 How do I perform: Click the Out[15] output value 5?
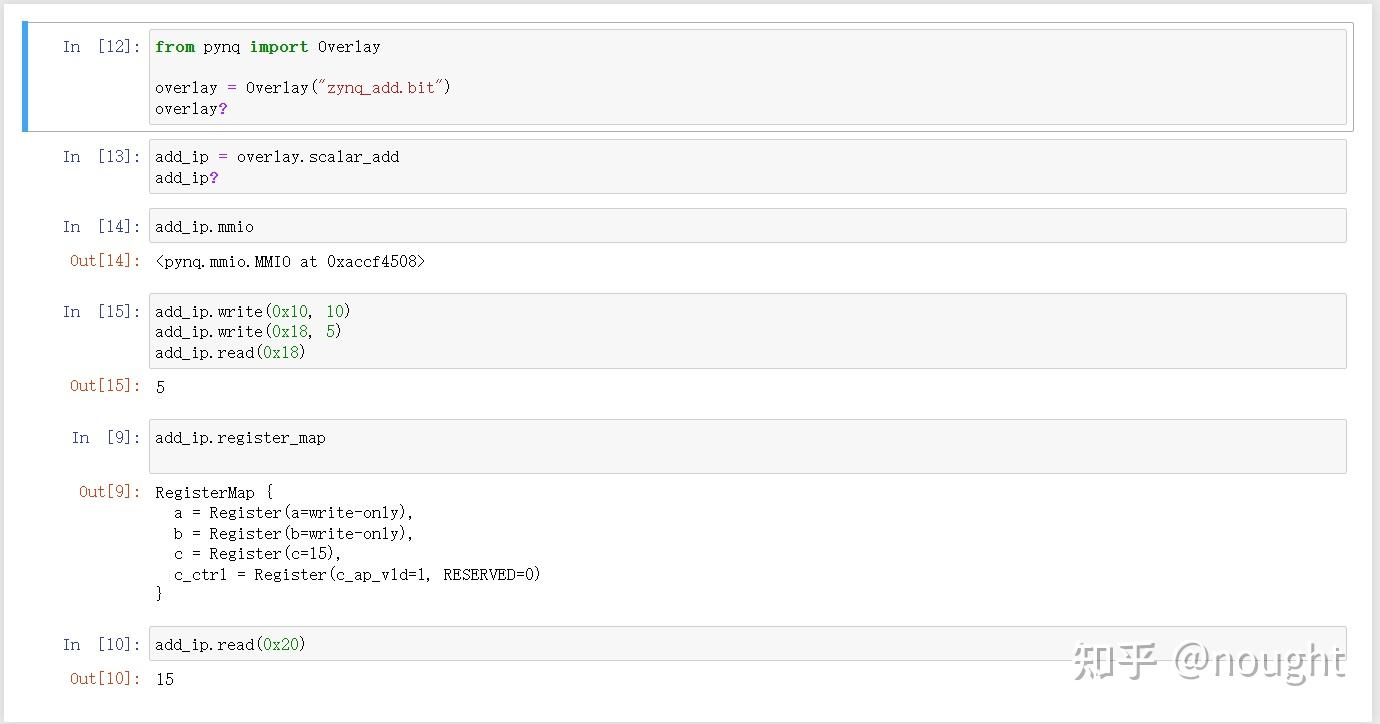pos(161,387)
